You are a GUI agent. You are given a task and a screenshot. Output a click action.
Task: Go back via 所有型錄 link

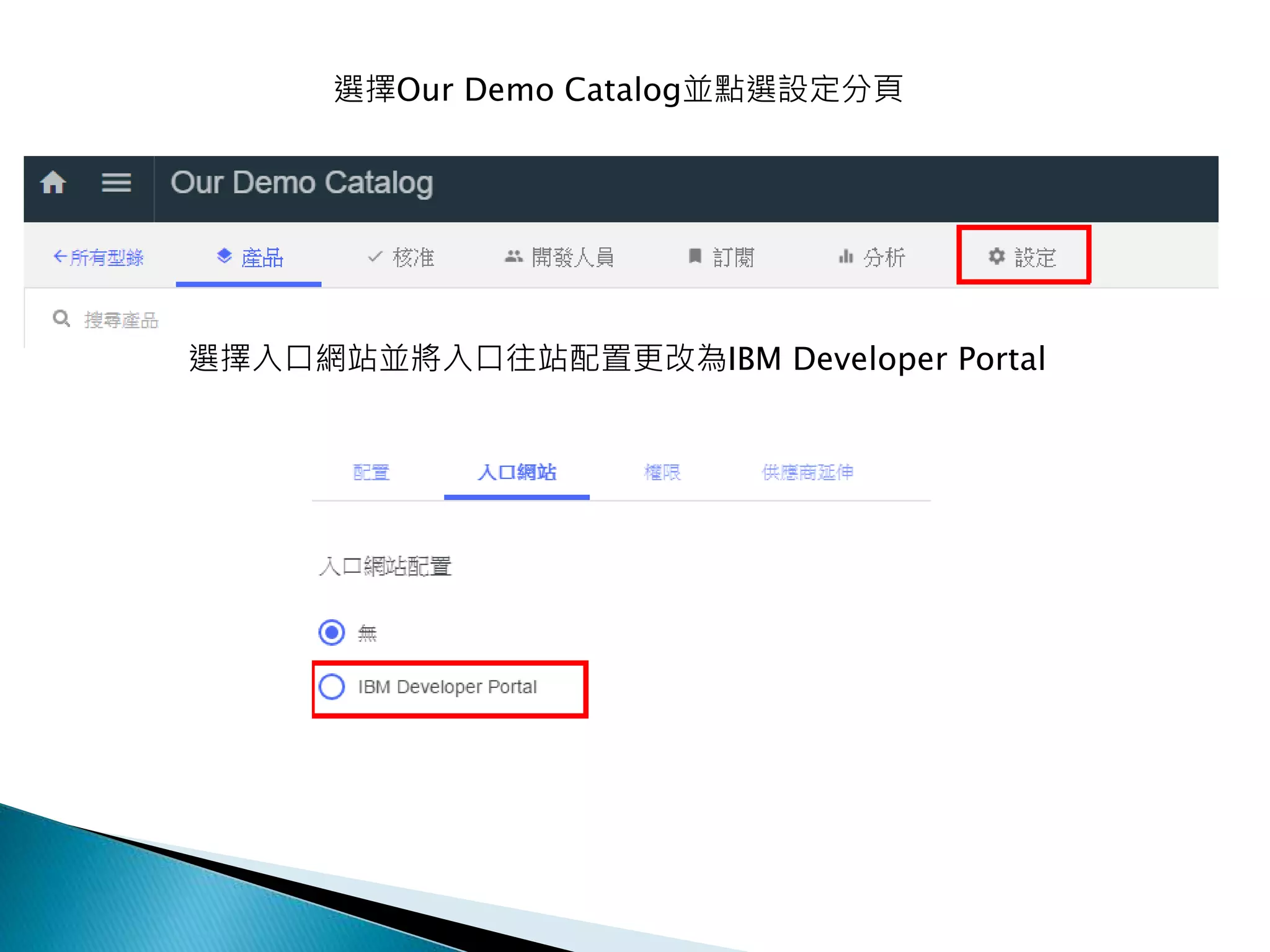98,257
